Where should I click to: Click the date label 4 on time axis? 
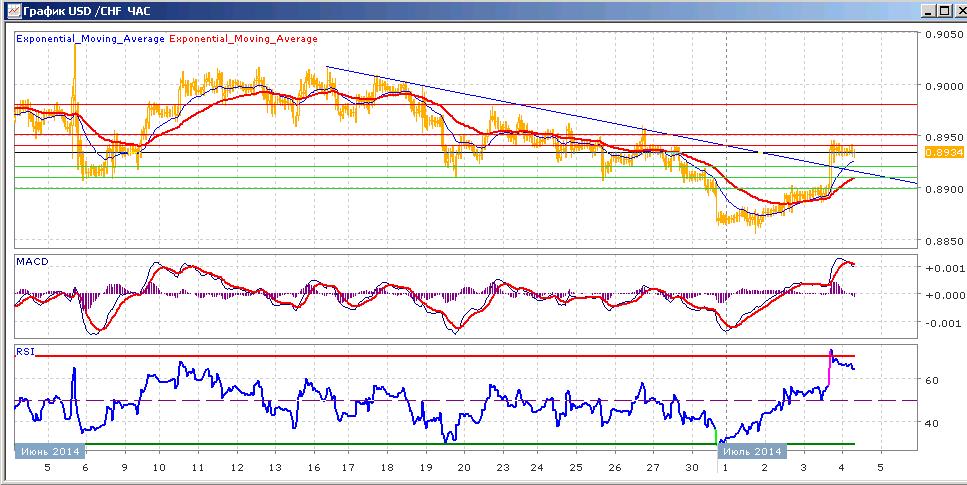(842, 468)
